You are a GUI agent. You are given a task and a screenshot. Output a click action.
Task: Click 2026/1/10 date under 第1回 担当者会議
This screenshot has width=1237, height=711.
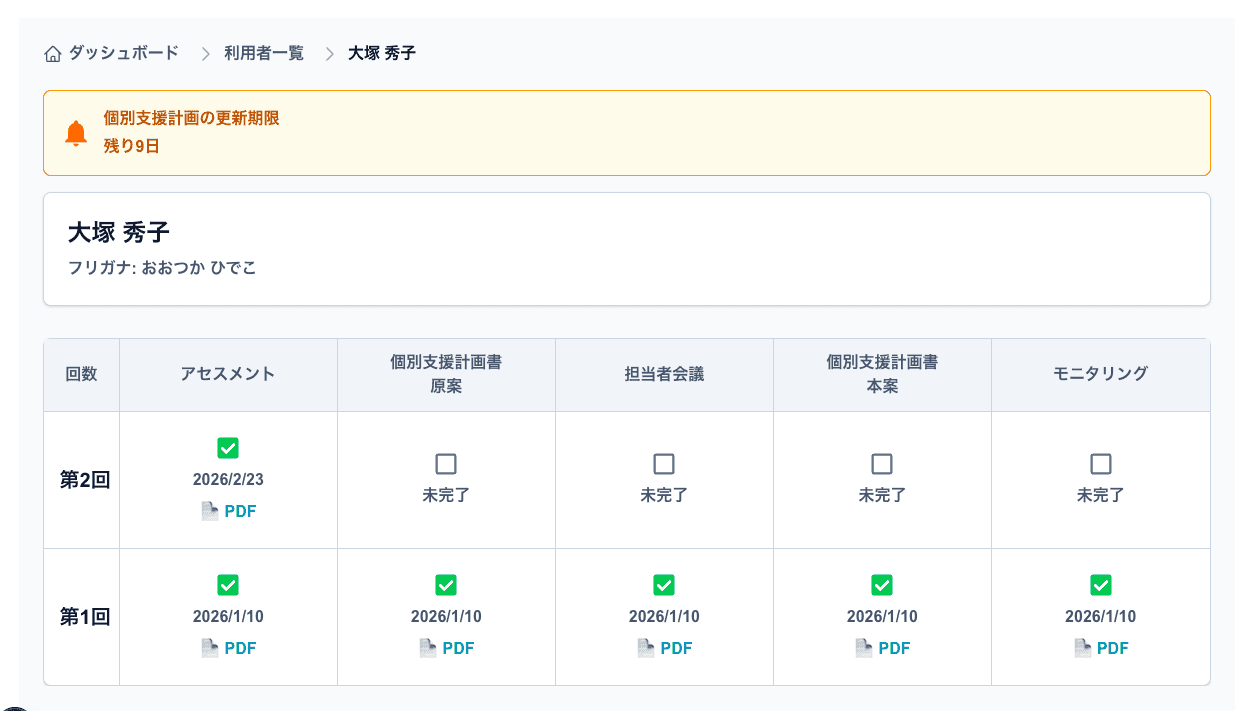664,617
